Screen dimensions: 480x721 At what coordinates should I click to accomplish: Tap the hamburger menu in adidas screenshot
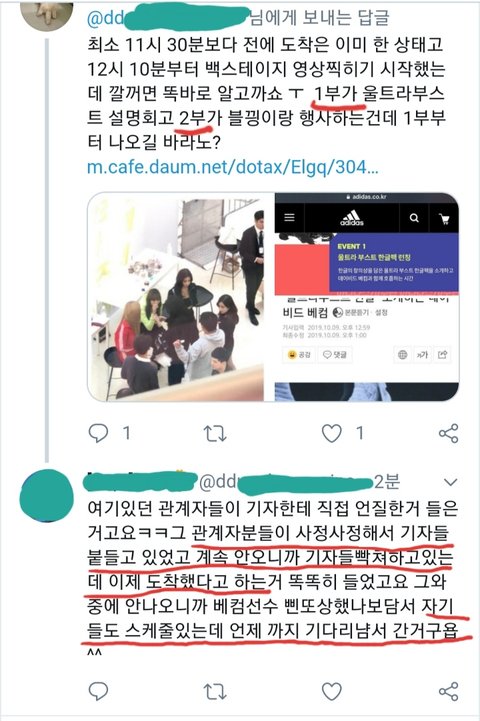[x=289, y=217]
